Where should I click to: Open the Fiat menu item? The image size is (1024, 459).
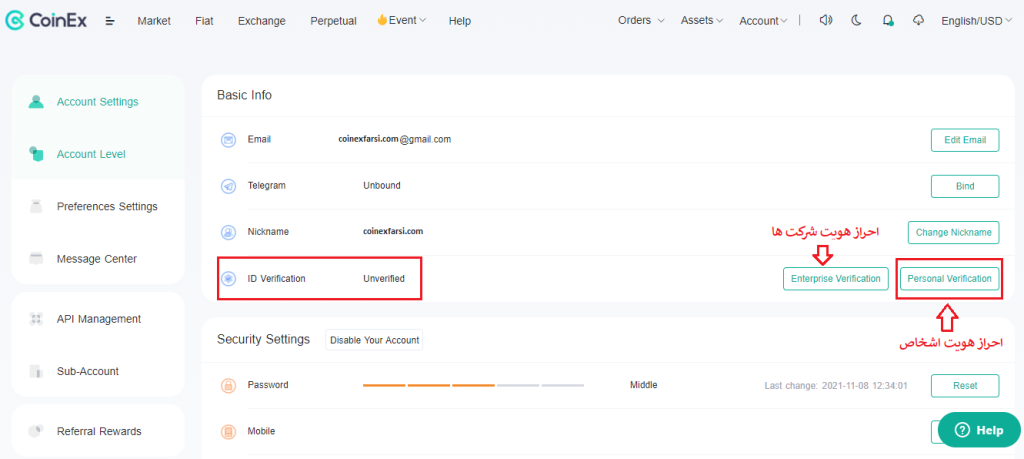(x=204, y=21)
